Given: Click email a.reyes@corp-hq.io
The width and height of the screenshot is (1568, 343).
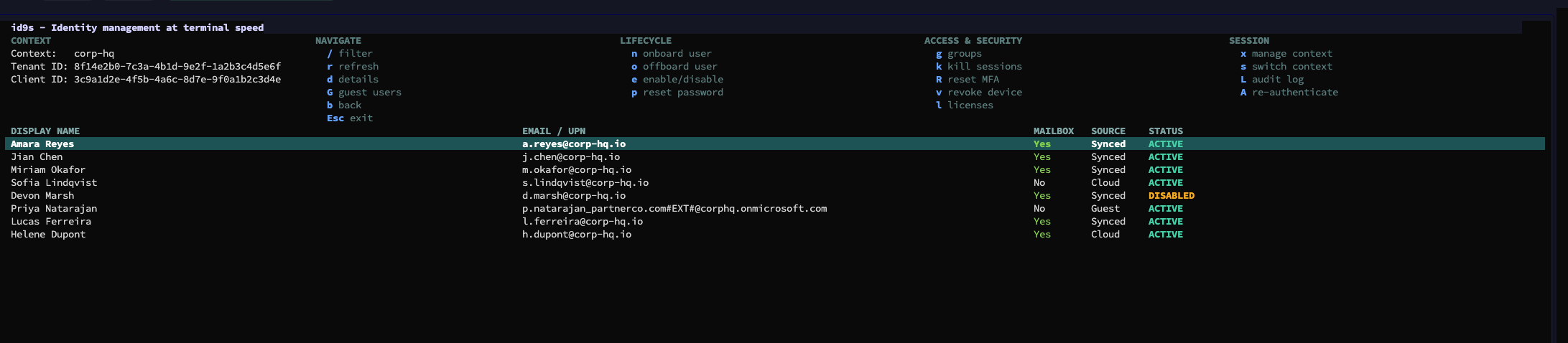Looking at the screenshot, I should [x=574, y=144].
